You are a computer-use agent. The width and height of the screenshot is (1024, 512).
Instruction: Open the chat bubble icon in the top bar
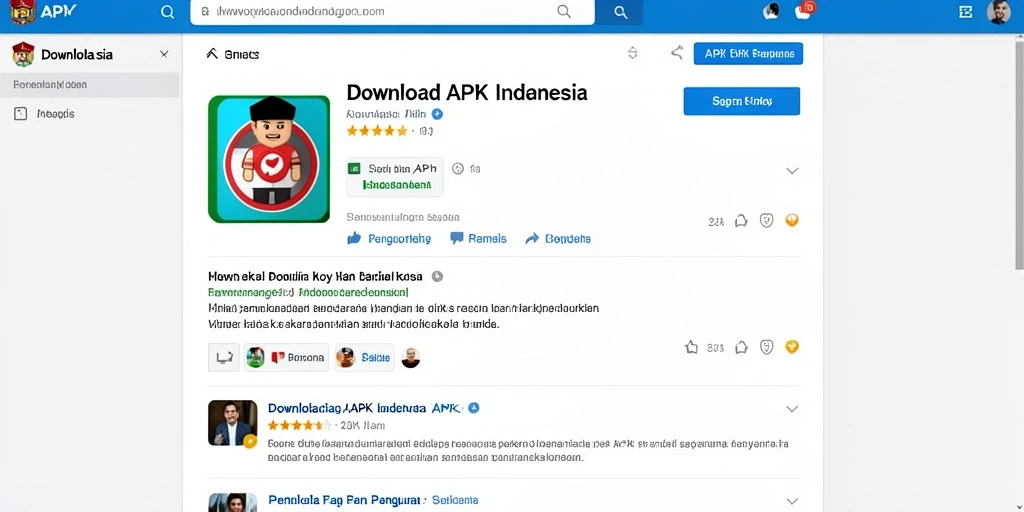coord(771,12)
